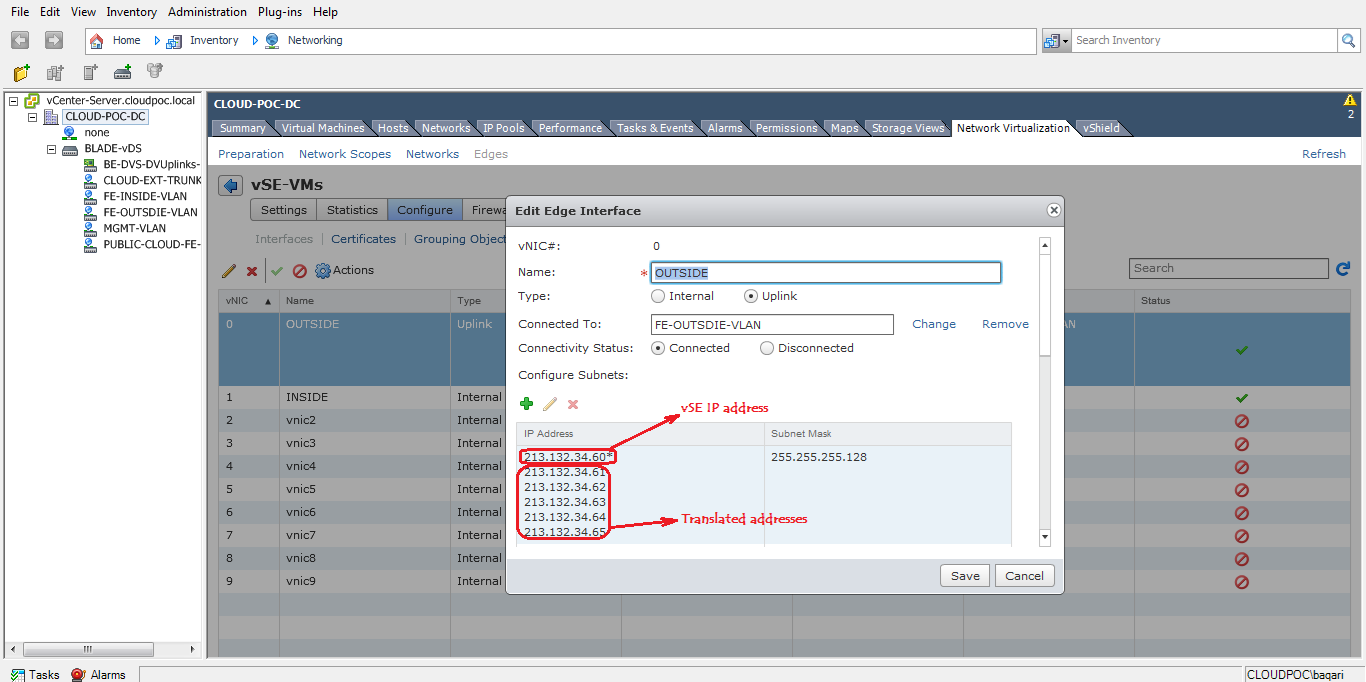The height and width of the screenshot is (682, 1366).
Task: Click the refresh icon beside the Search box
Action: pyautogui.click(x=1343, y=268)
